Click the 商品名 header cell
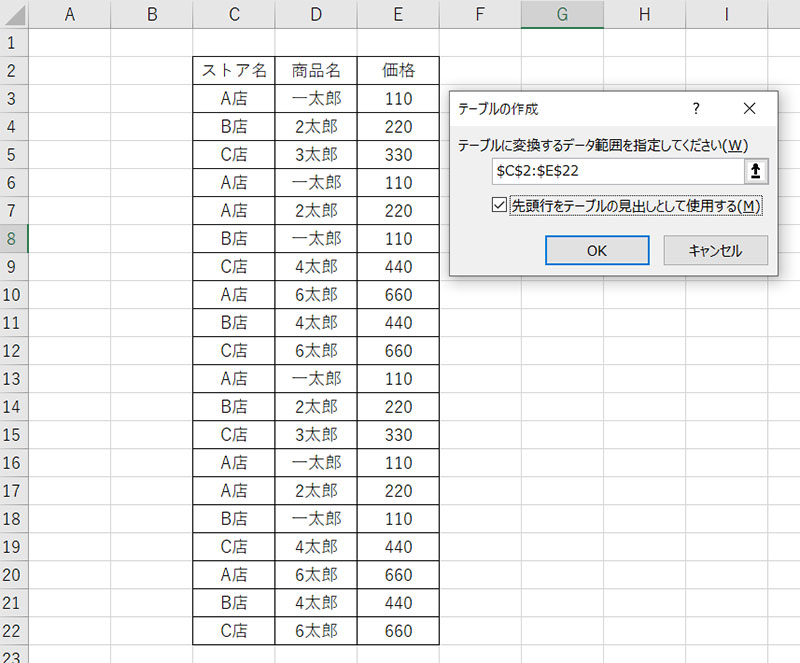This screenshot has width=800, height=663. [316, 71]
